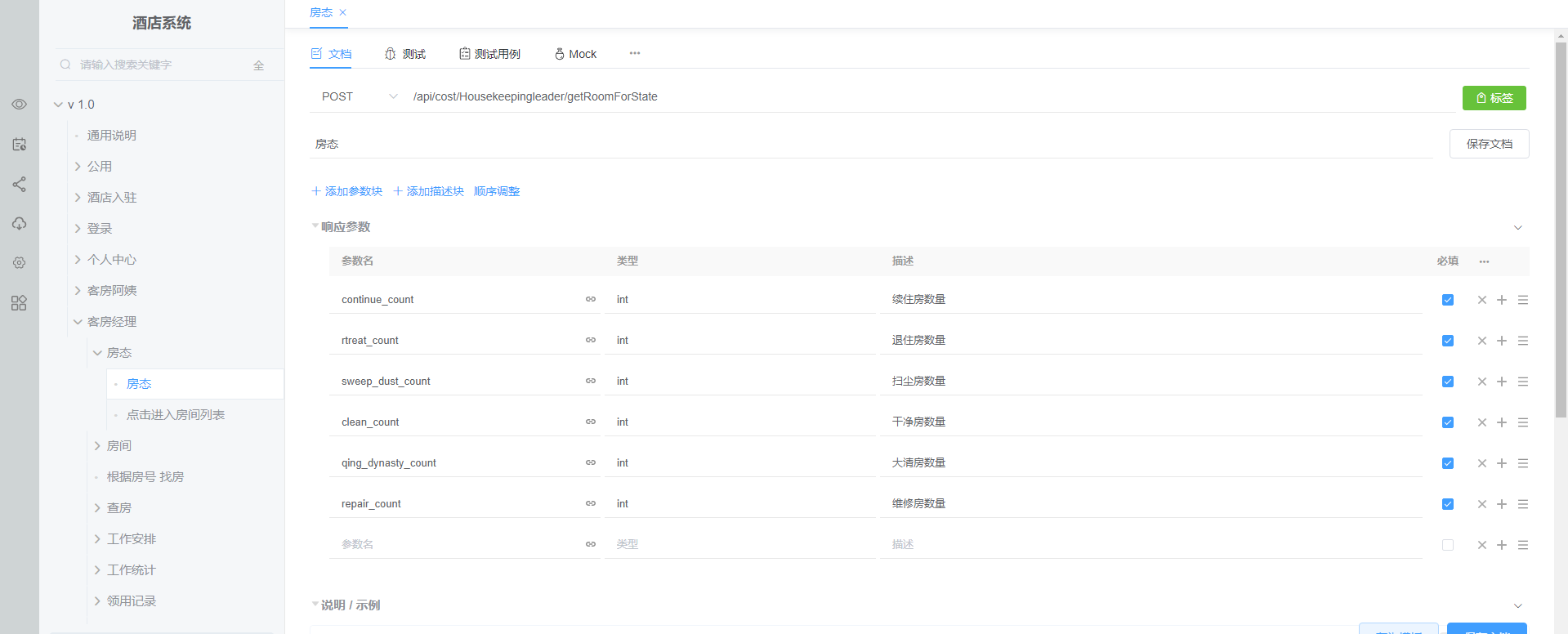Open the Mock tab
This screenshot has width=1568, height=634.
click(575, 54)
